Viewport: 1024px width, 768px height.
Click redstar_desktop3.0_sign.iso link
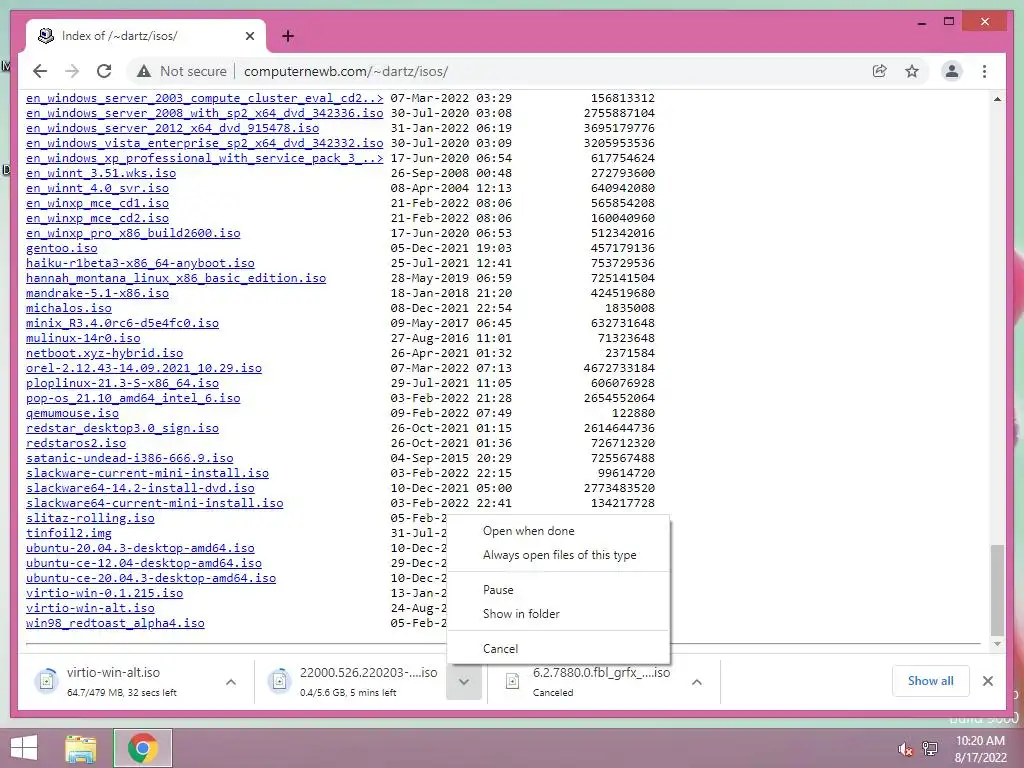coord(122,428)
